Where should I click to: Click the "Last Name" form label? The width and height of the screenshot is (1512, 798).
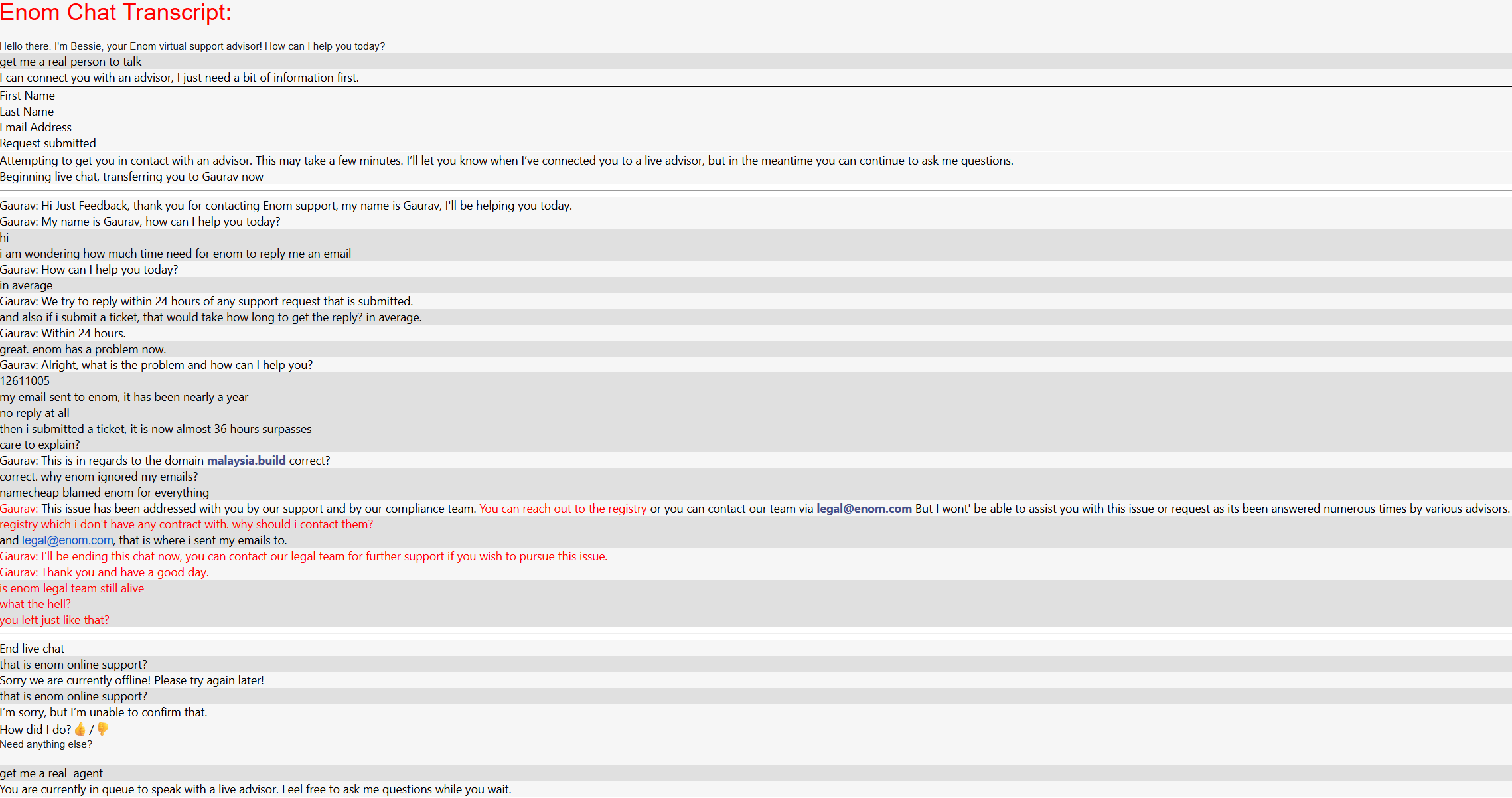[27, 112]
